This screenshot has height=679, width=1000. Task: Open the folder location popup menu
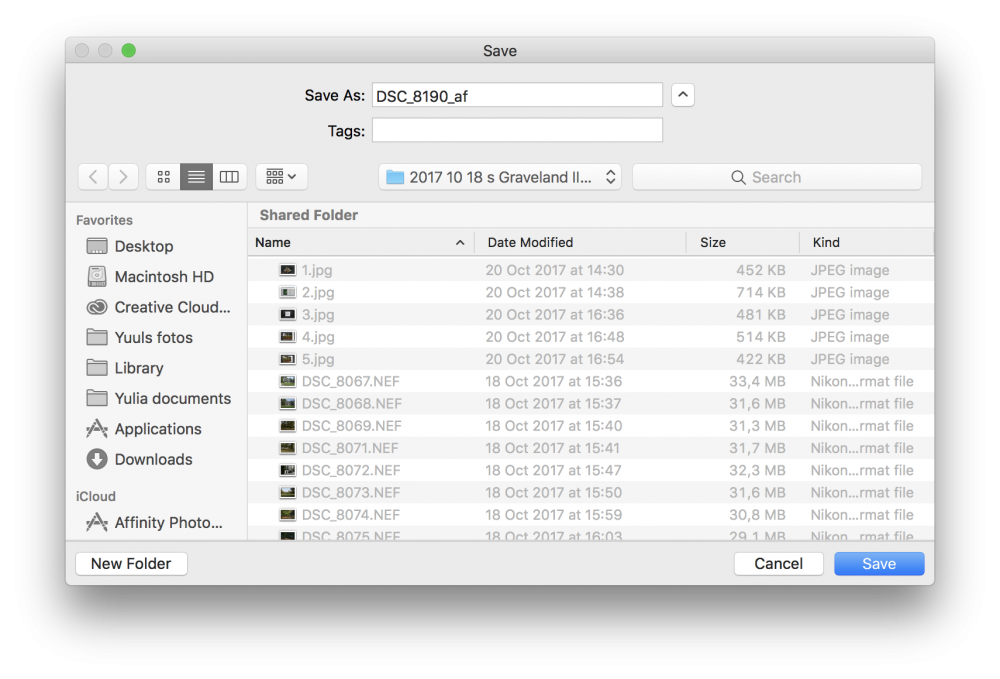point(500,177)
